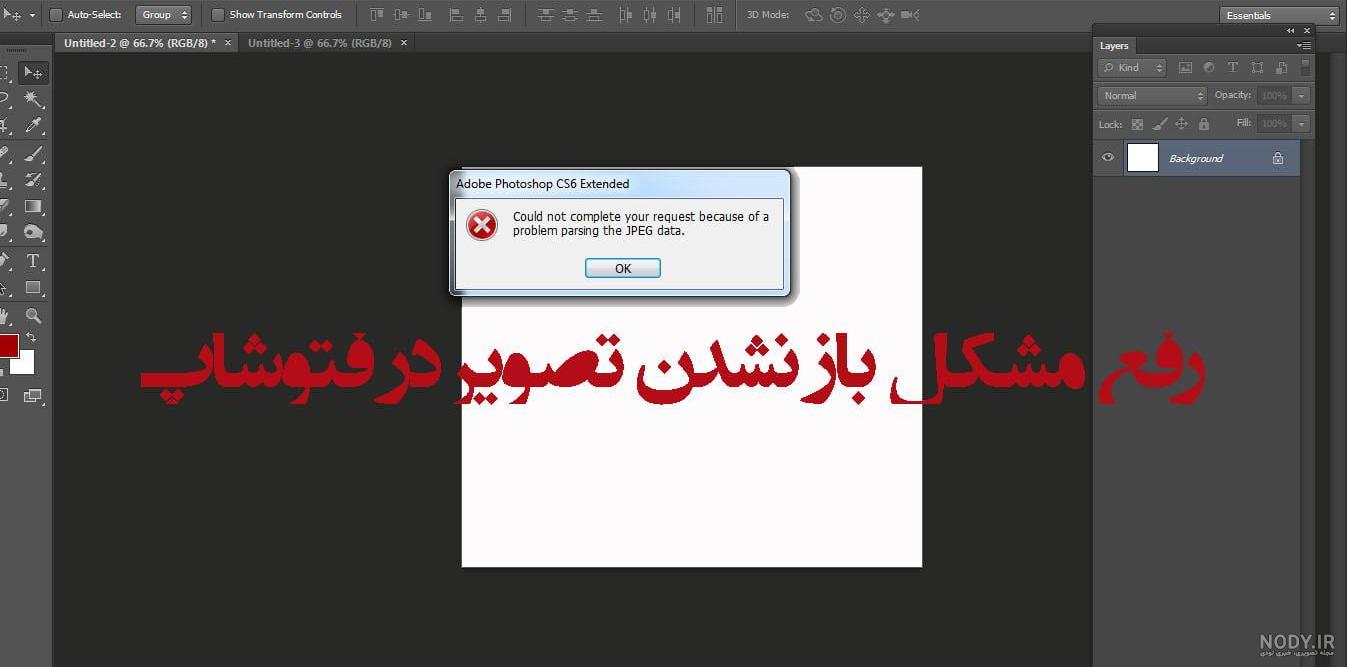The image size is (1347, 667).
Task: Toggle lock position icon
Action: click(x=1181, y=124)
